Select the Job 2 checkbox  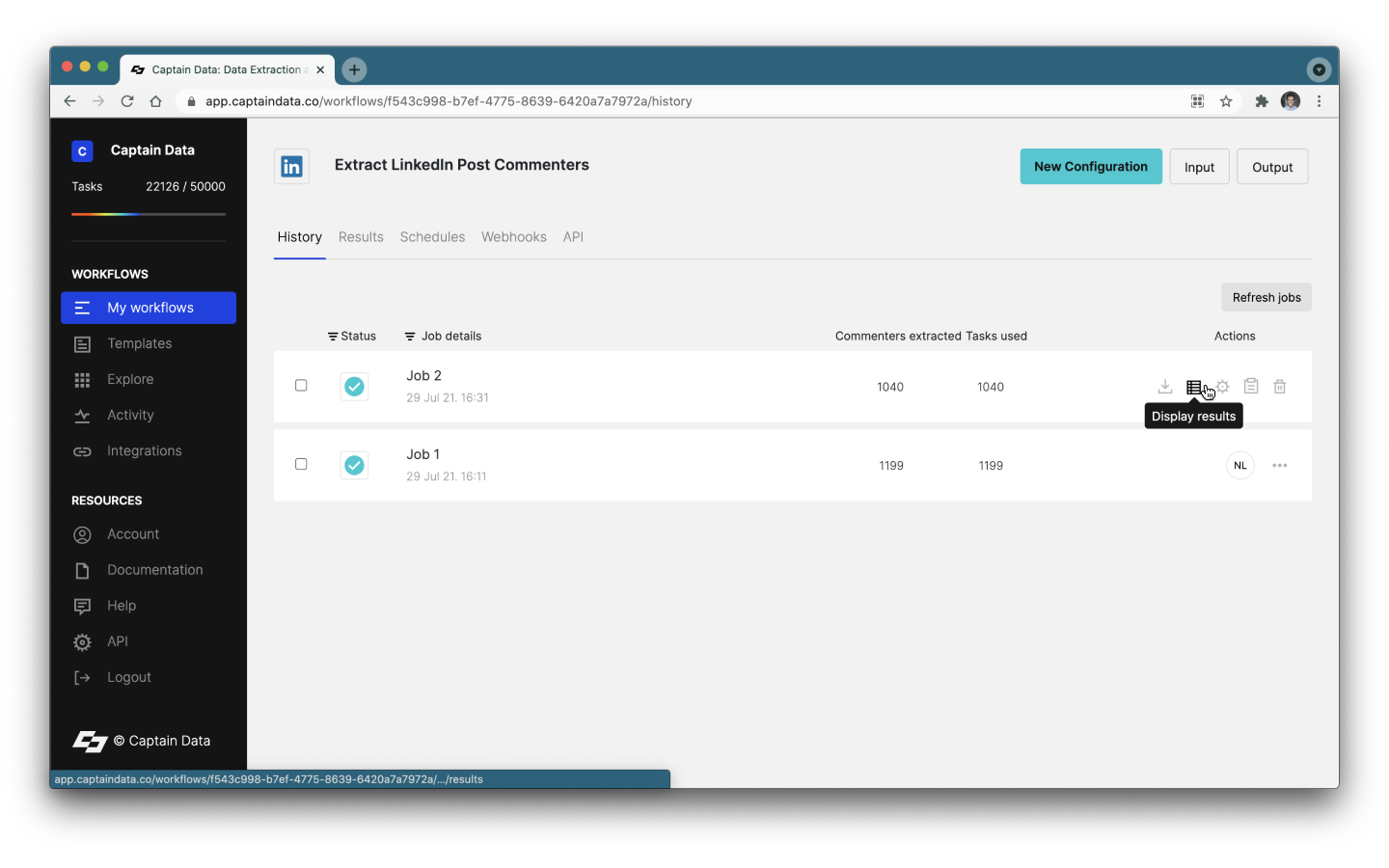(x=301, y=386)
